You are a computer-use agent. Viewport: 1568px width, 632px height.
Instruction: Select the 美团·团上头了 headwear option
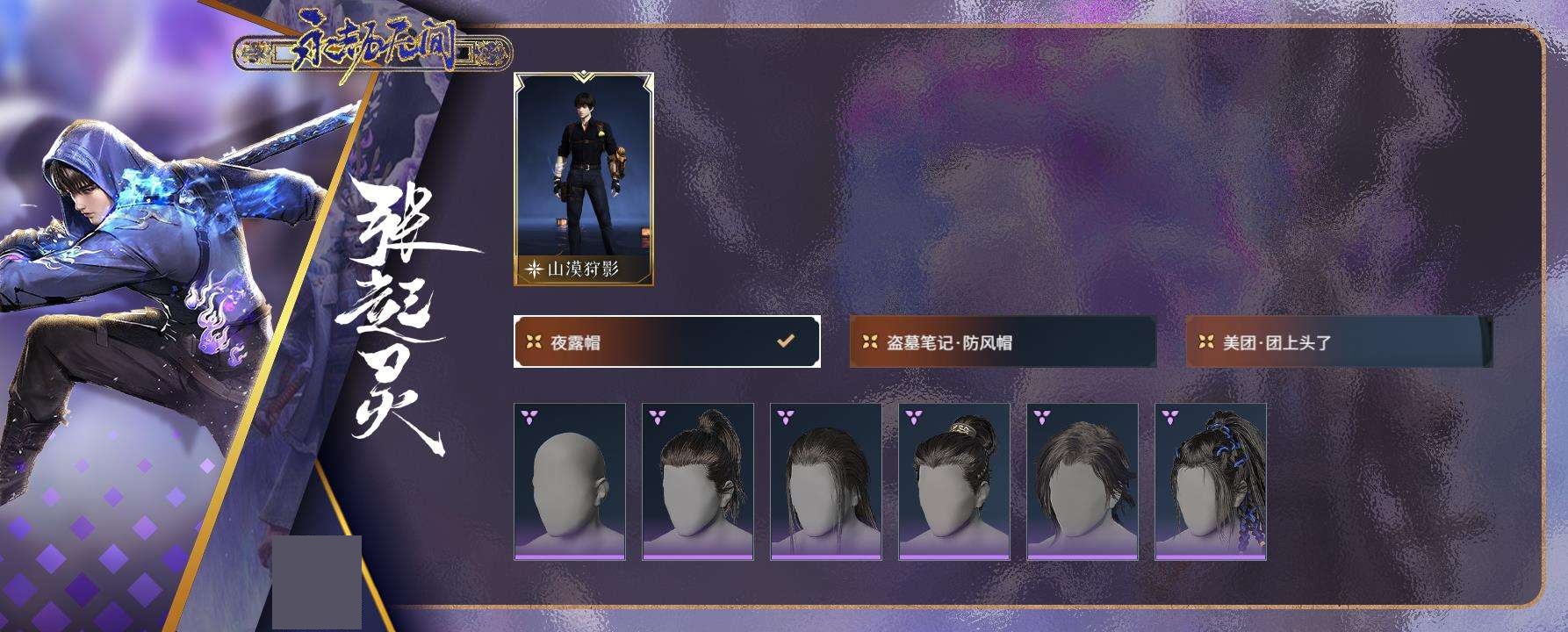point(1339,341)
